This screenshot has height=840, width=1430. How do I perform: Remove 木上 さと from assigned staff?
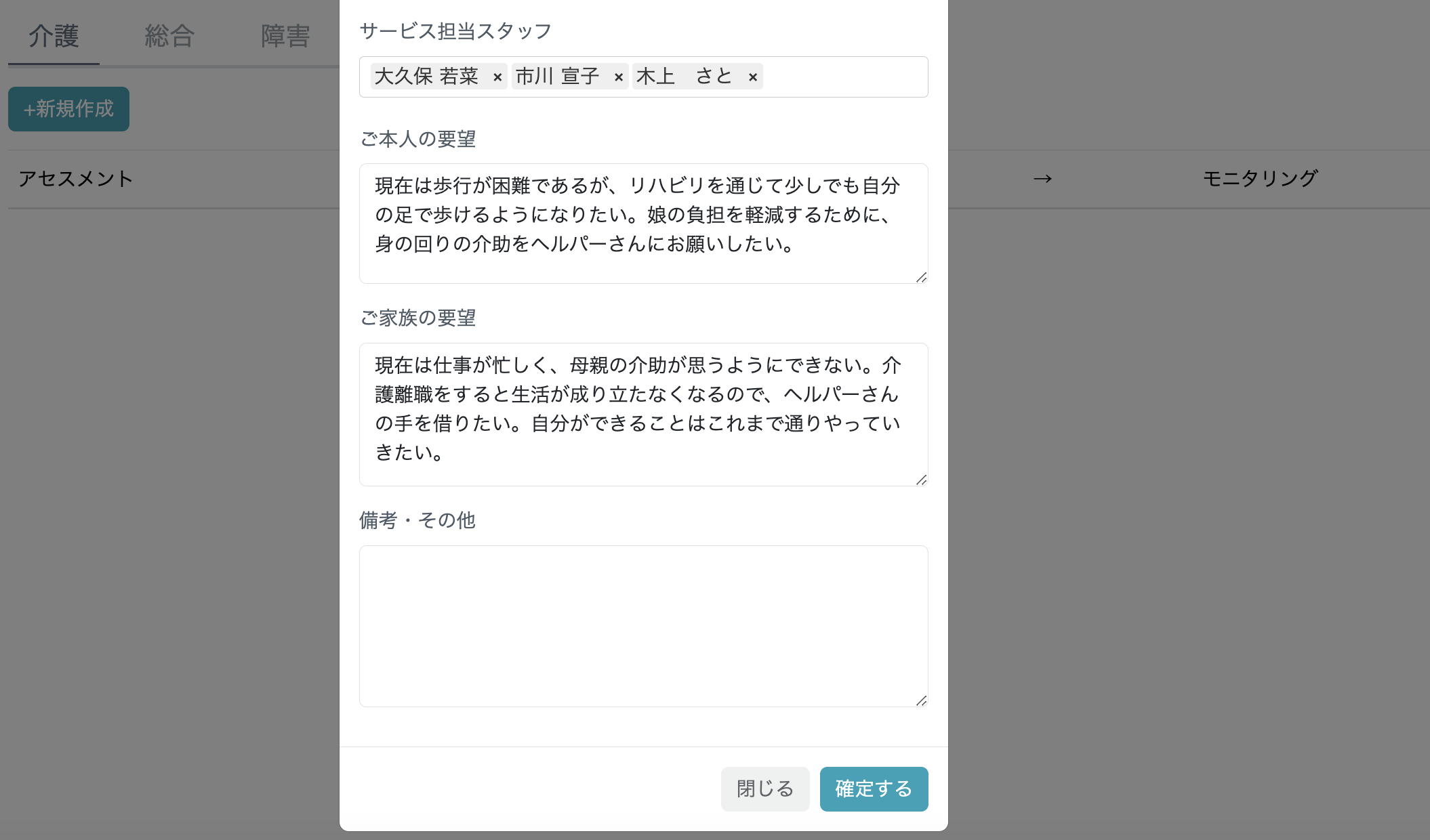coord(752,77)
